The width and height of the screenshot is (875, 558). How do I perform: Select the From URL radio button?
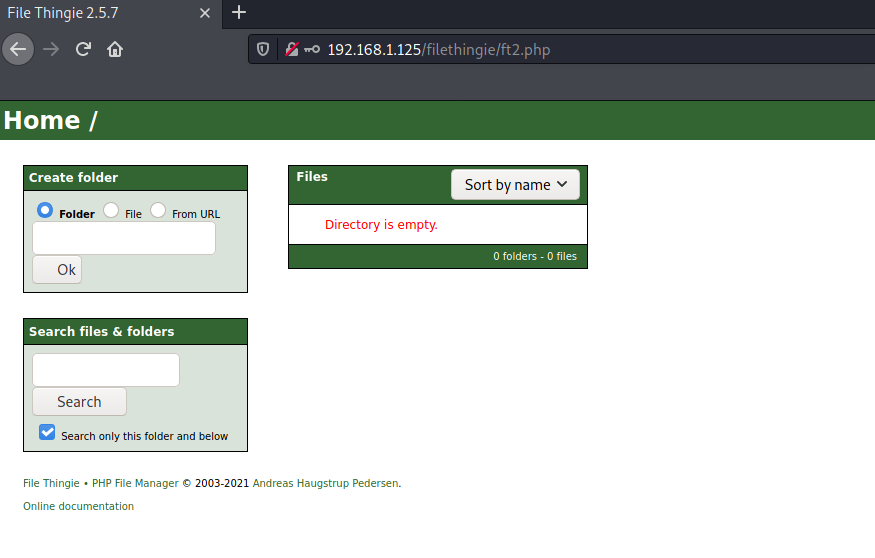coord(158,211)
